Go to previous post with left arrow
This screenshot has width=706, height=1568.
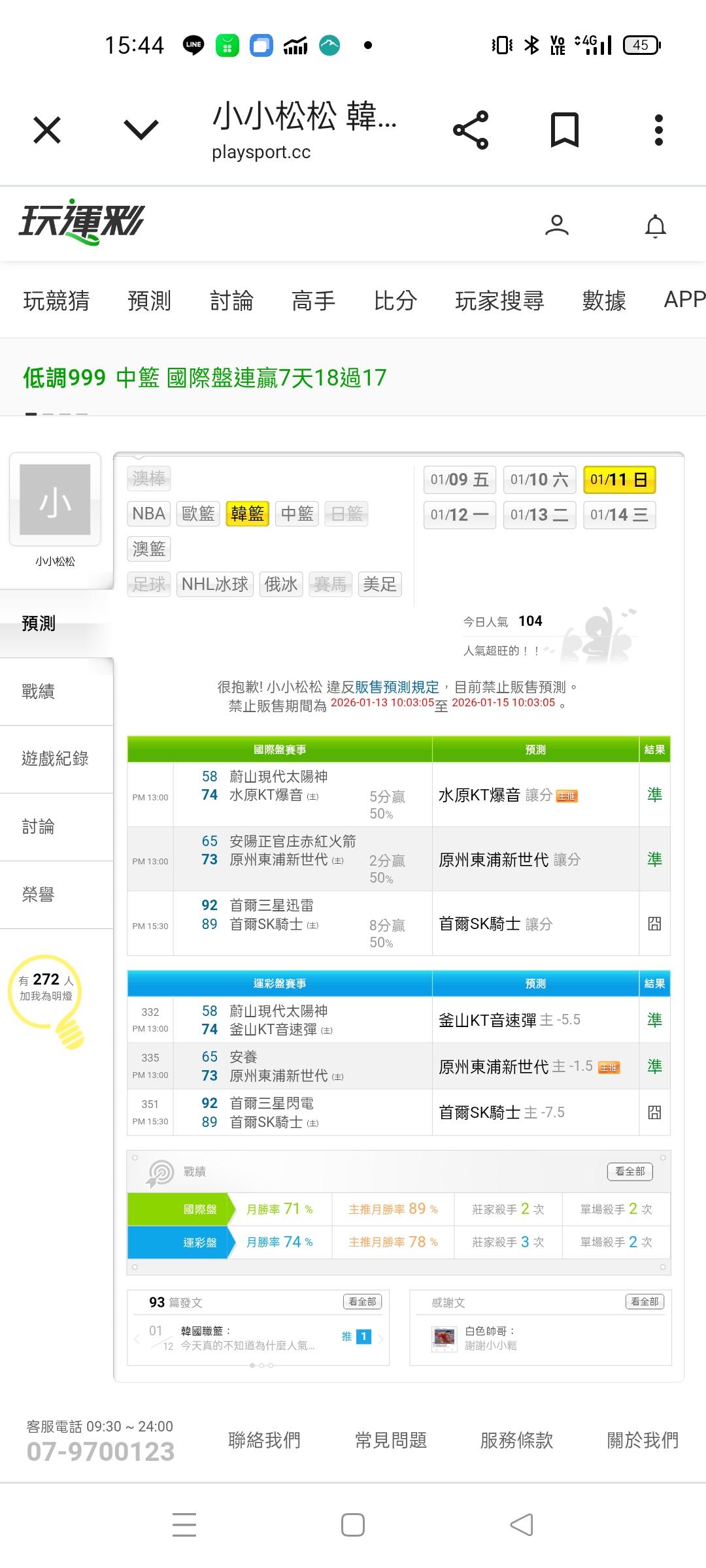(x=137, y=1338)
